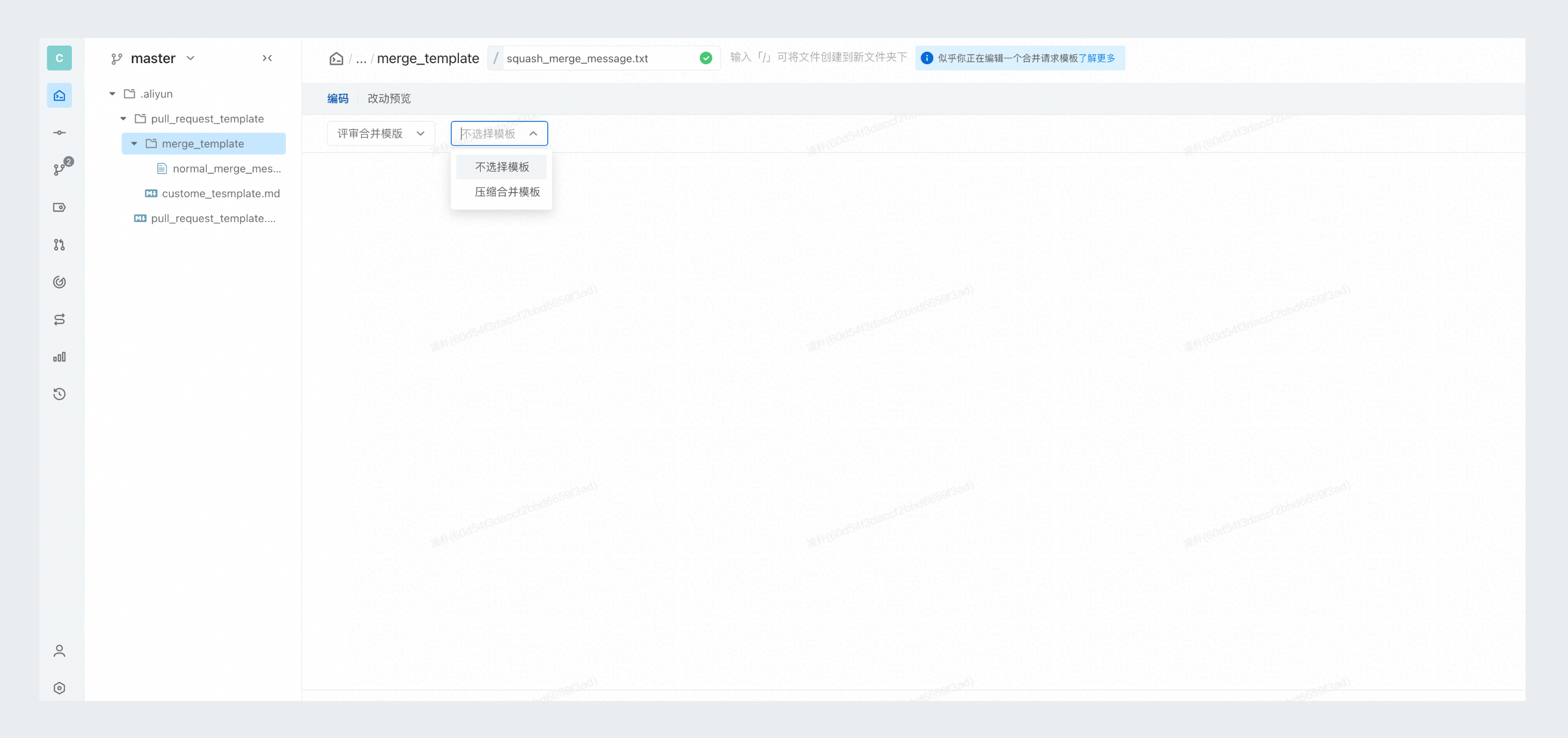
Task: Click the folder icon of .aliyun
Action: coord(129,94)
